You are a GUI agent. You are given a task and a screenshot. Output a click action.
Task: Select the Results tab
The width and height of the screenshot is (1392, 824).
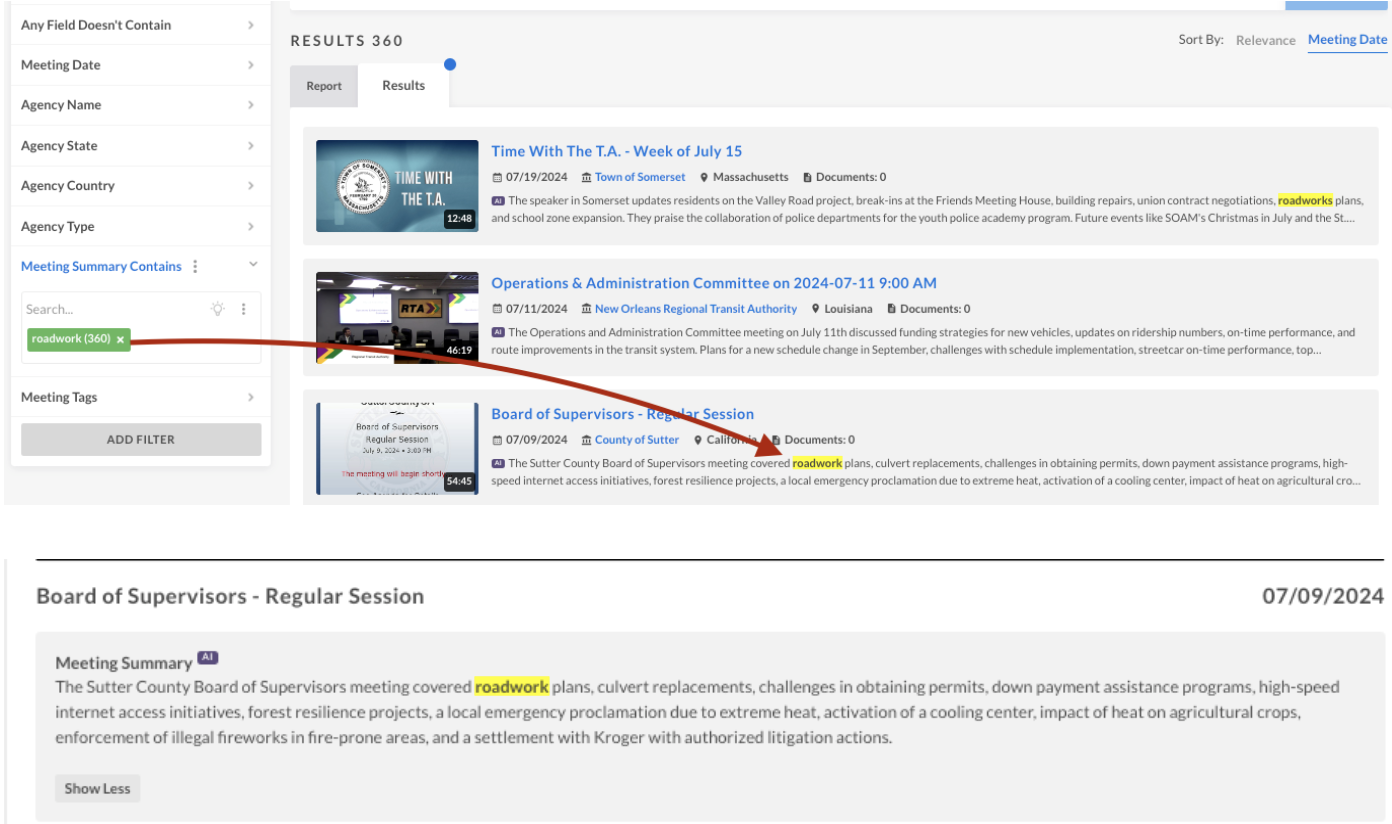coord(403,86)
